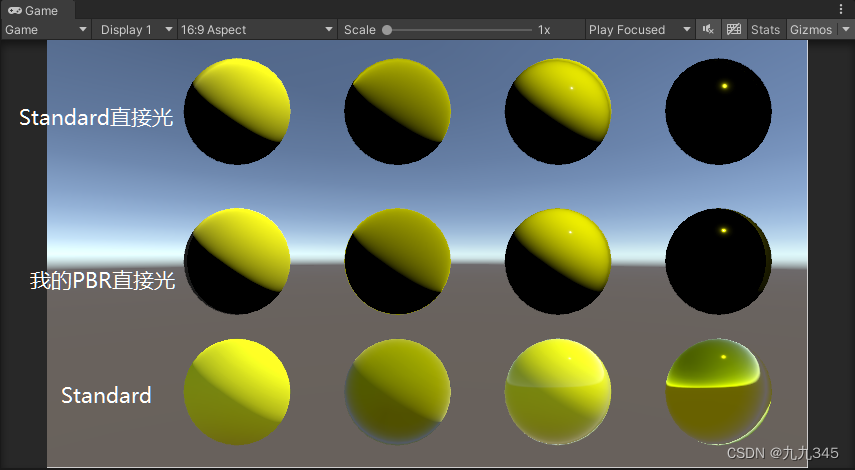
Task: Click the game controller icon on Game tab
Action: tap(15, 10)
